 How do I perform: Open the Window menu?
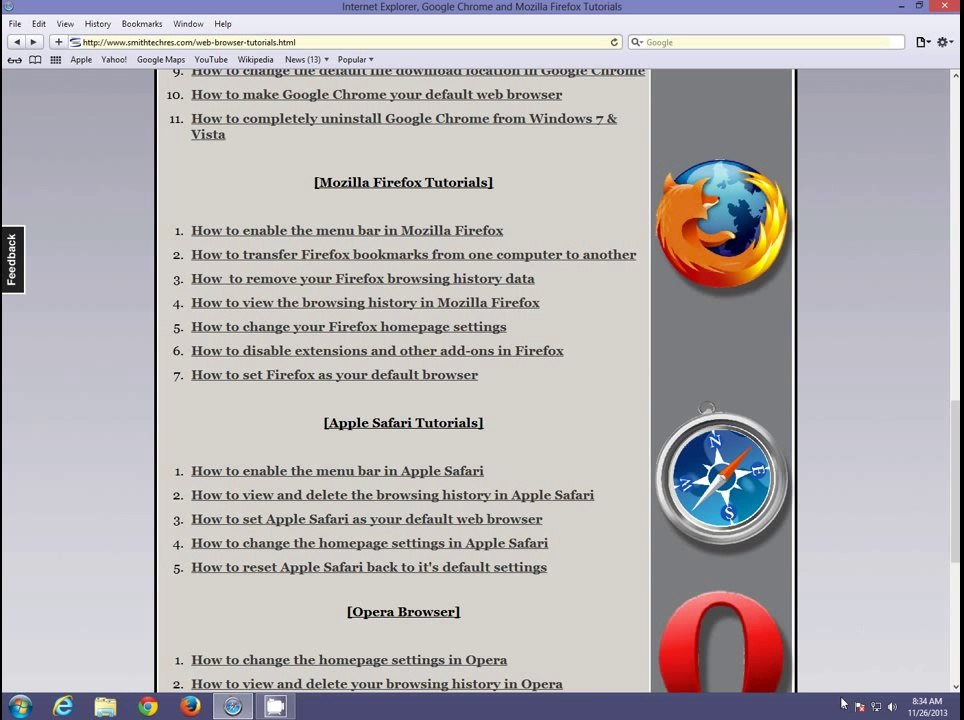pyautogui.click(x=188, y=24)
